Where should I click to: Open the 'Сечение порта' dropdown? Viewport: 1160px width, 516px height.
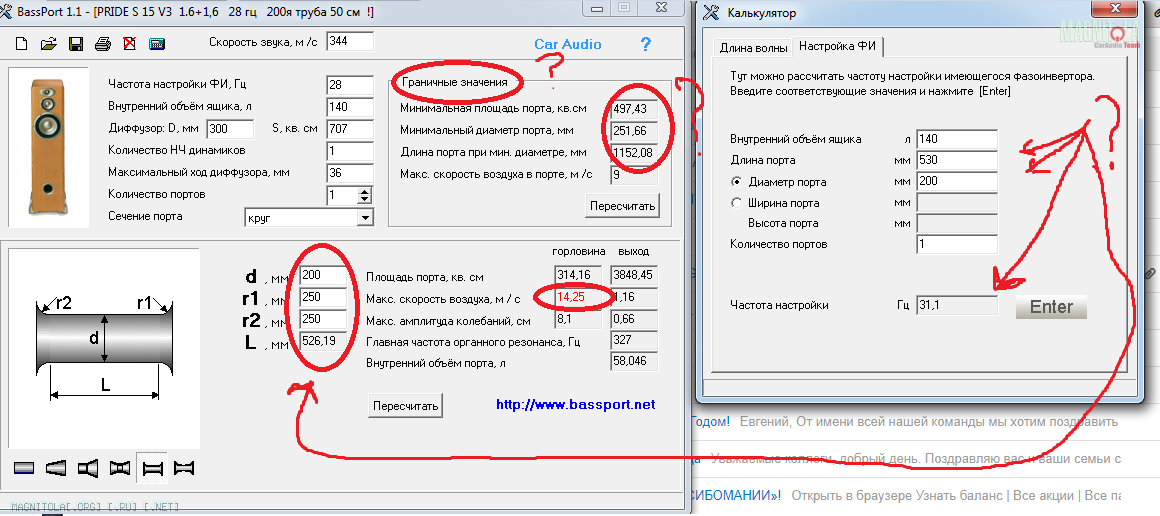pyautogui.click(x=364, y=218)
